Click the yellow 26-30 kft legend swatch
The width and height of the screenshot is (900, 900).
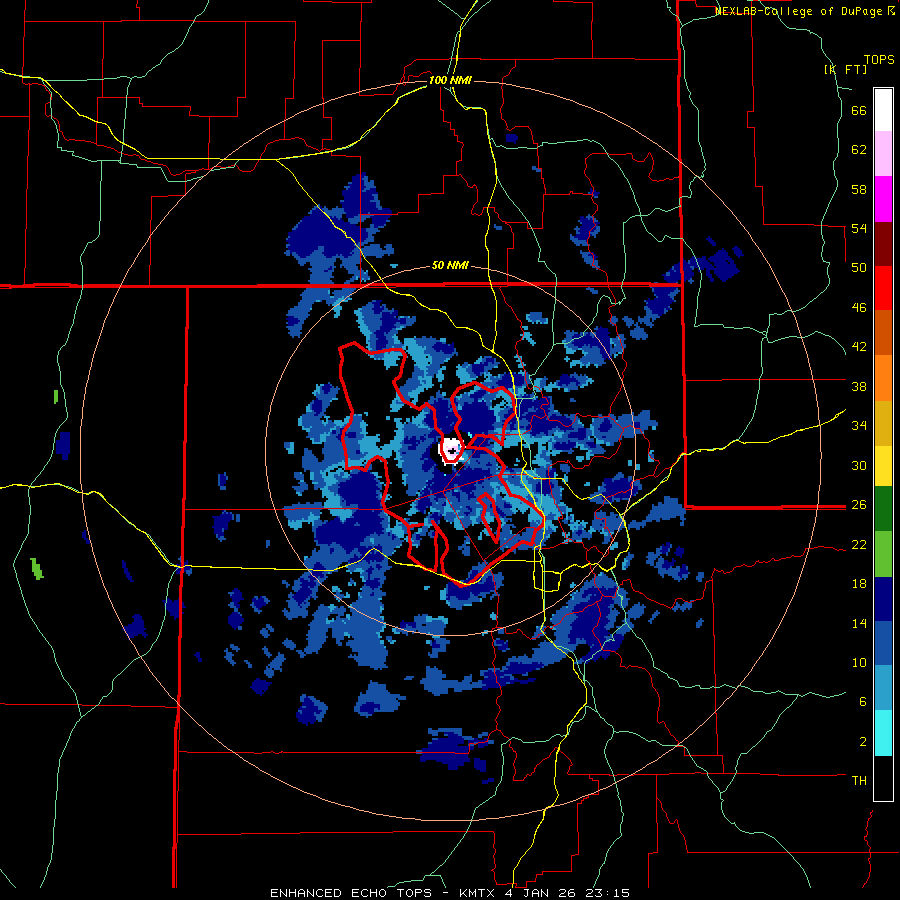(883, 466)
